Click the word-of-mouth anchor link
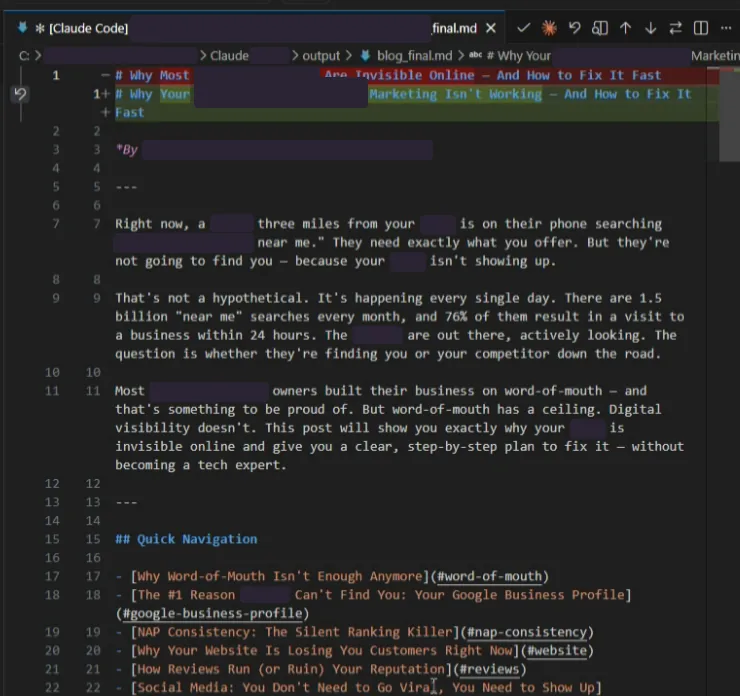740x696 pixels. (x=489, y=576)
